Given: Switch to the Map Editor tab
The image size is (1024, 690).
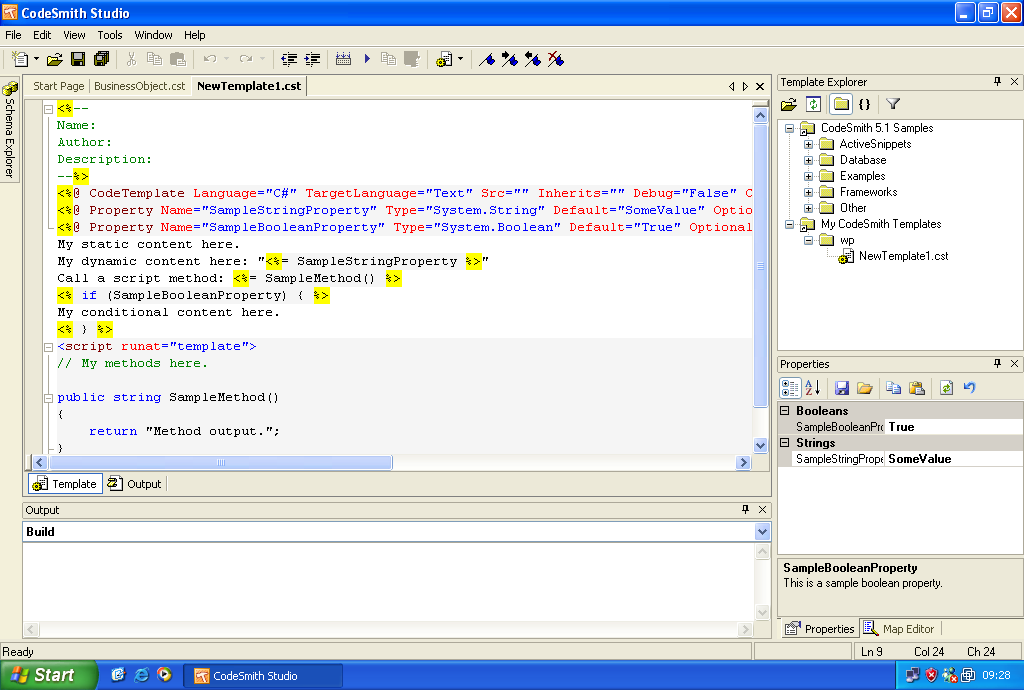Looking at the screenshot, I should [x=901, y=629].
